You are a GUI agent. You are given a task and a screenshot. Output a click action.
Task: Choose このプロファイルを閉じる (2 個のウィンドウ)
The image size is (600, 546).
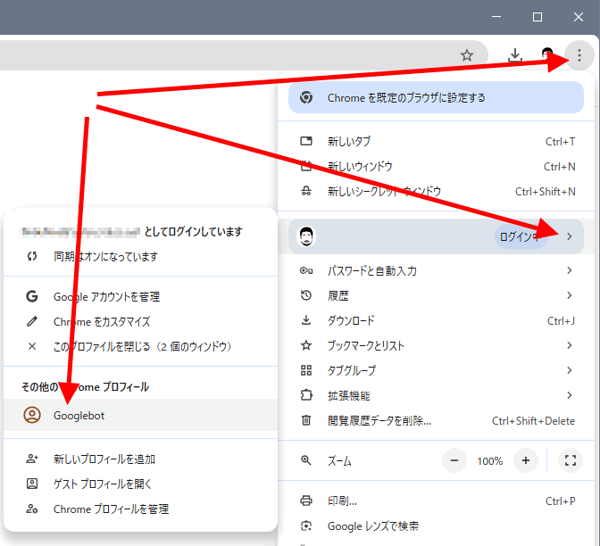click(141, 346)
